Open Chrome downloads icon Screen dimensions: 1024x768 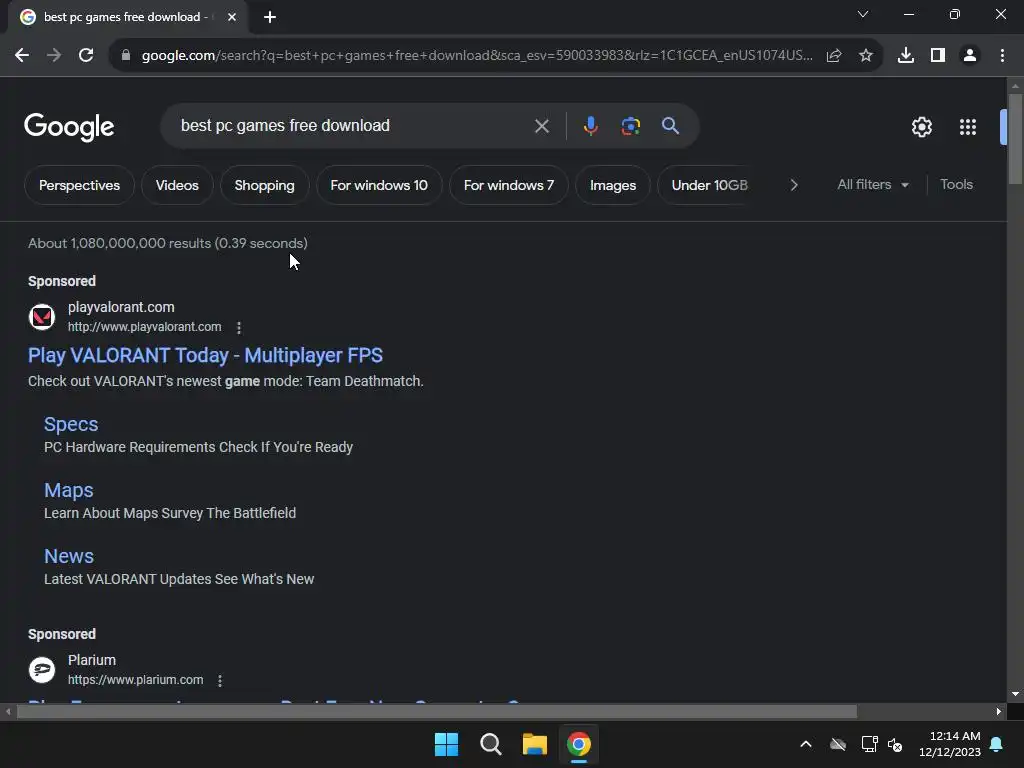905,56
